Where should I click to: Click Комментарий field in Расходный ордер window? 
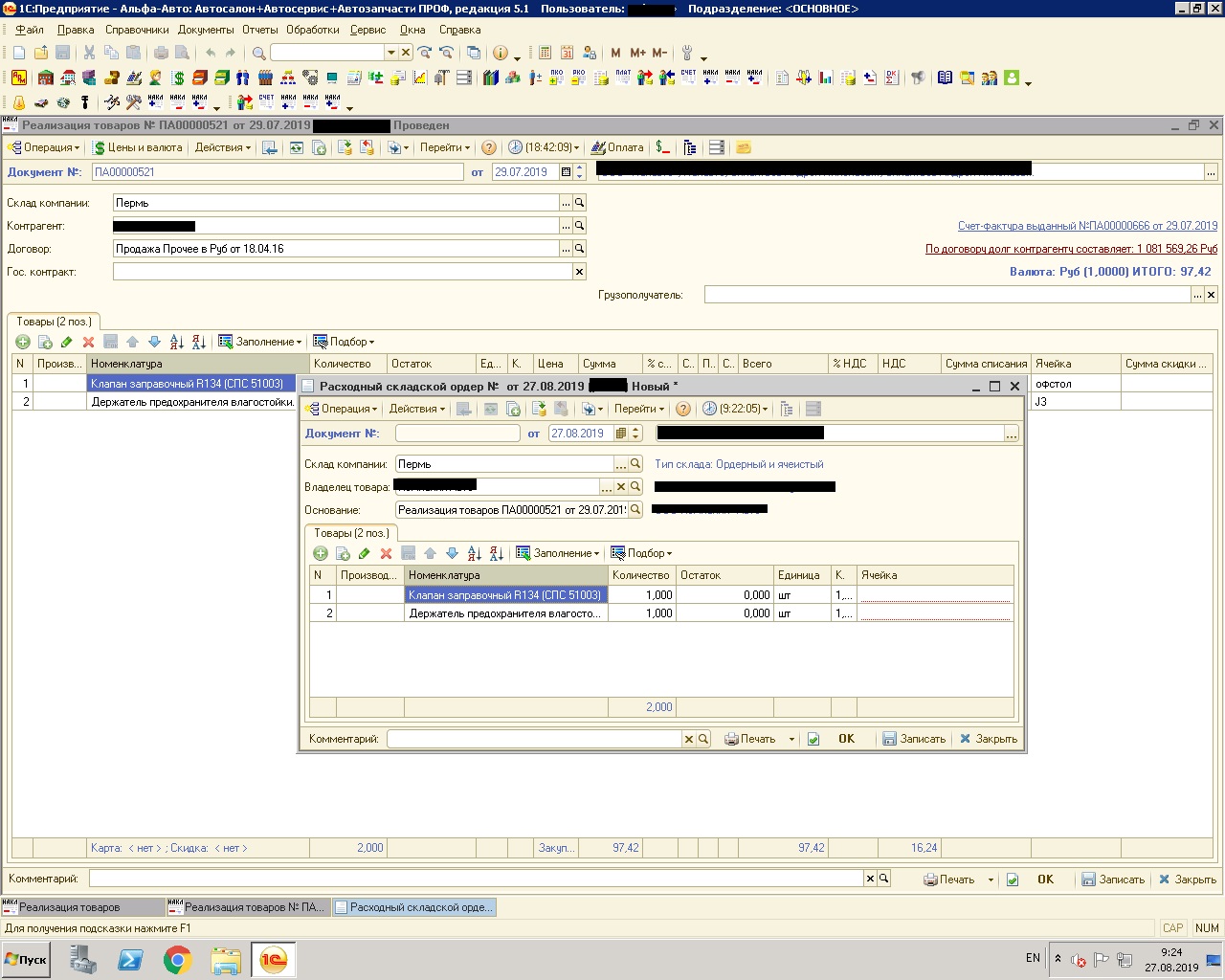pos(534,739)
